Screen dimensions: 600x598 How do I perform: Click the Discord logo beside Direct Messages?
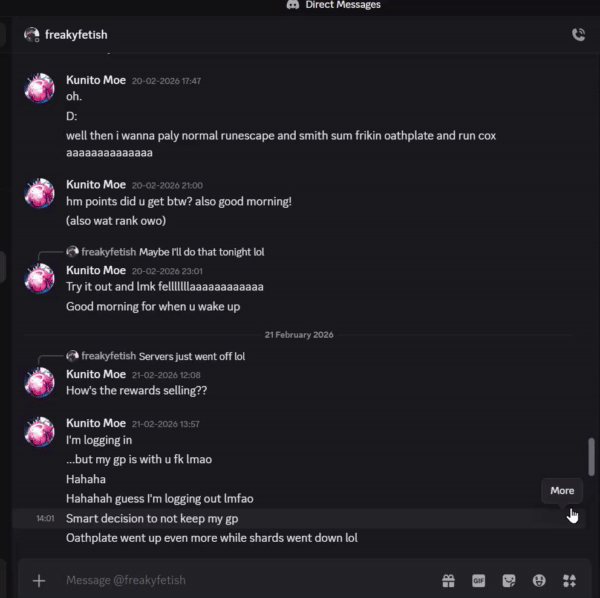[x=293, y=5]
